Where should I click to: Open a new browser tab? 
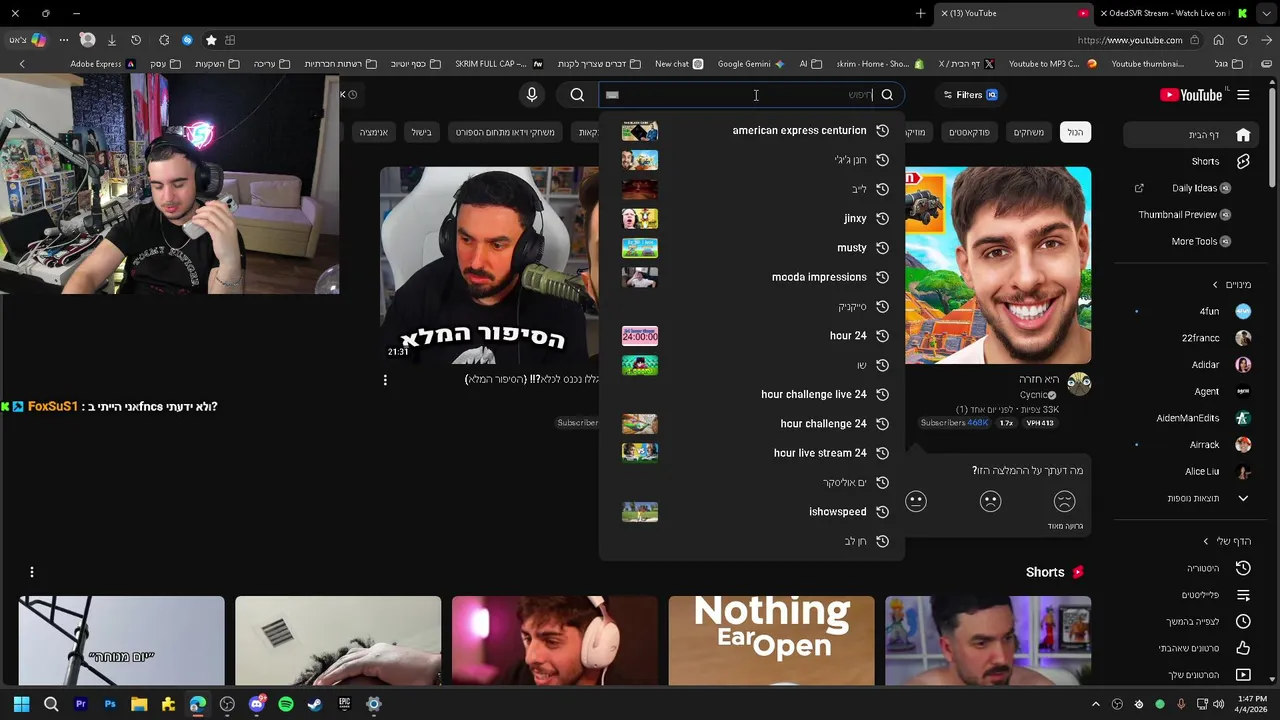(x=920, y=13)
